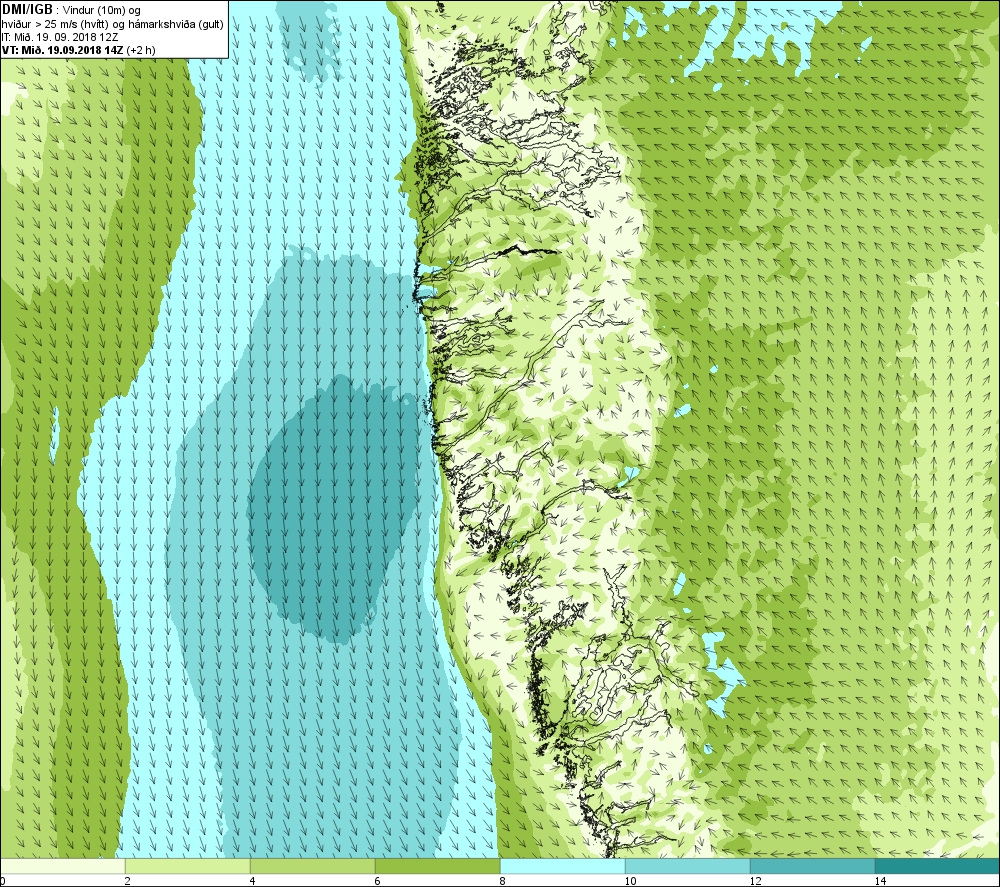Click the 'VT: Mið. 19.09.2018 14Z (+2 h)' line
The image size is (1000, 887).
[x=78, y=50]
